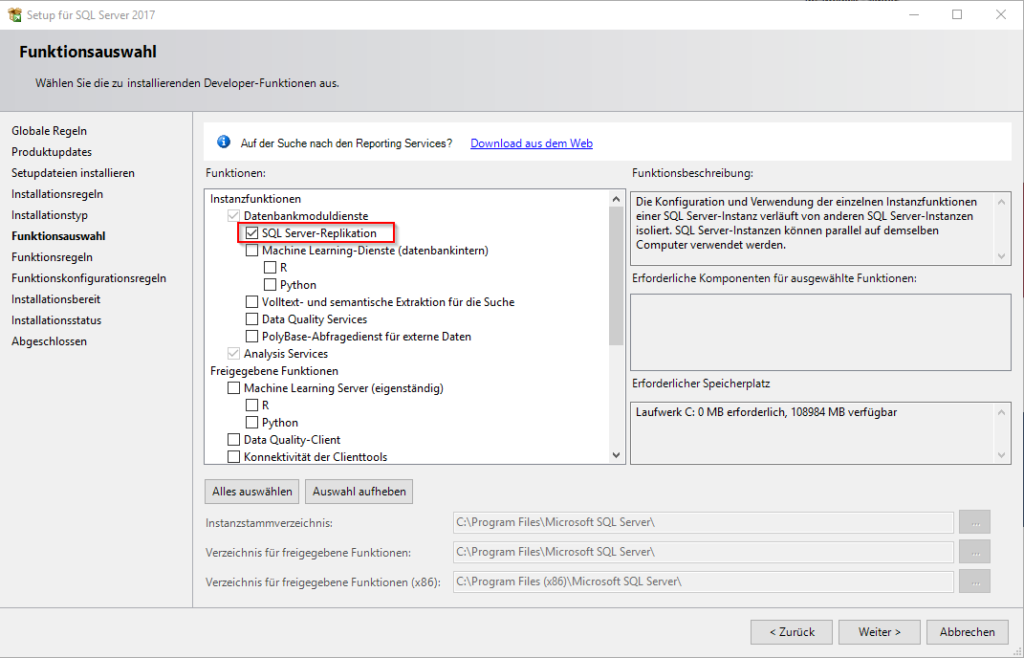Select Produktupdates step in sidebar
The height and width of the screenshot is (658, 1024).
pyautogui.click(x=52, y=151)
